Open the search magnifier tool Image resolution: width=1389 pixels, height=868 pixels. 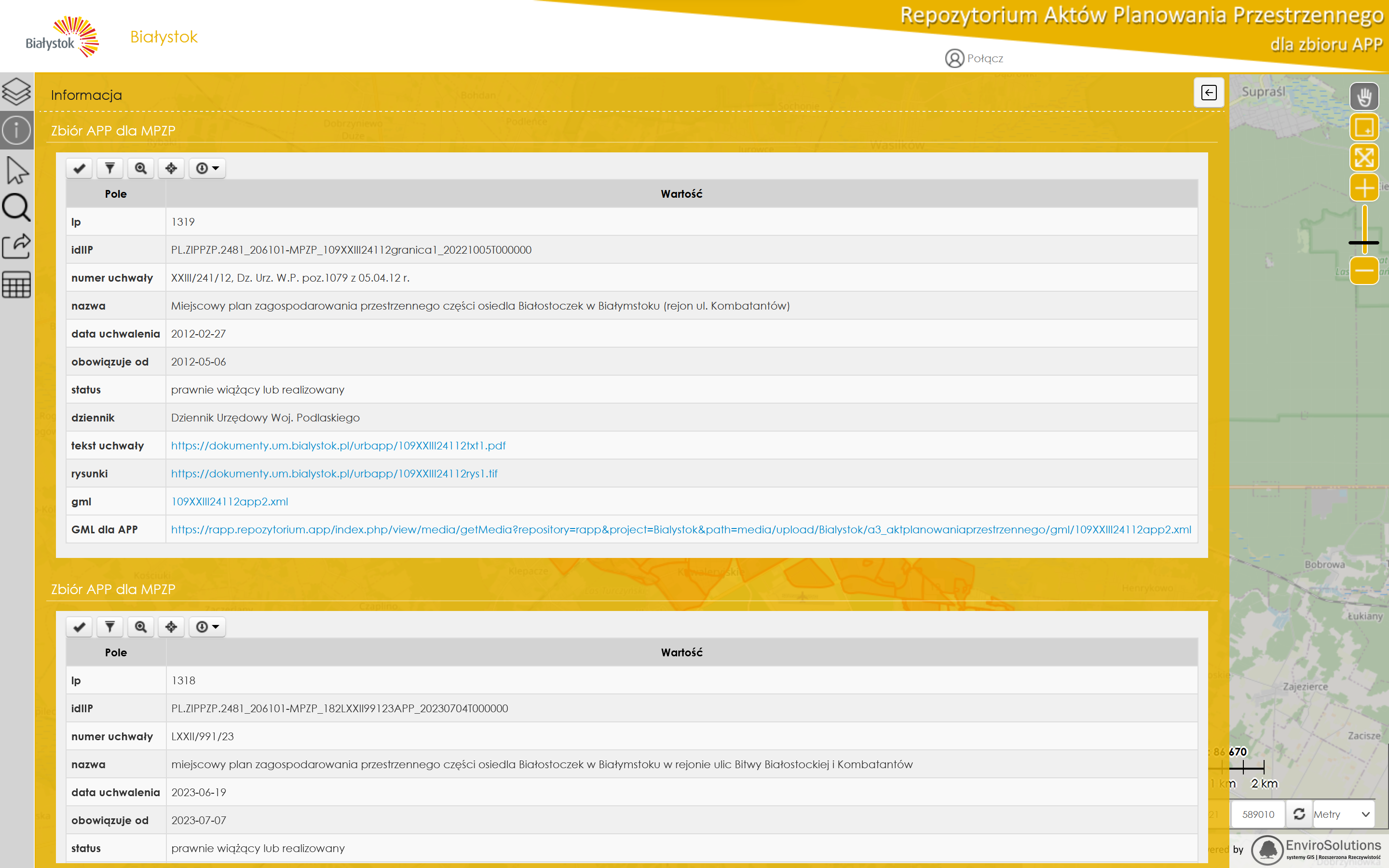(x=17, y=208)
